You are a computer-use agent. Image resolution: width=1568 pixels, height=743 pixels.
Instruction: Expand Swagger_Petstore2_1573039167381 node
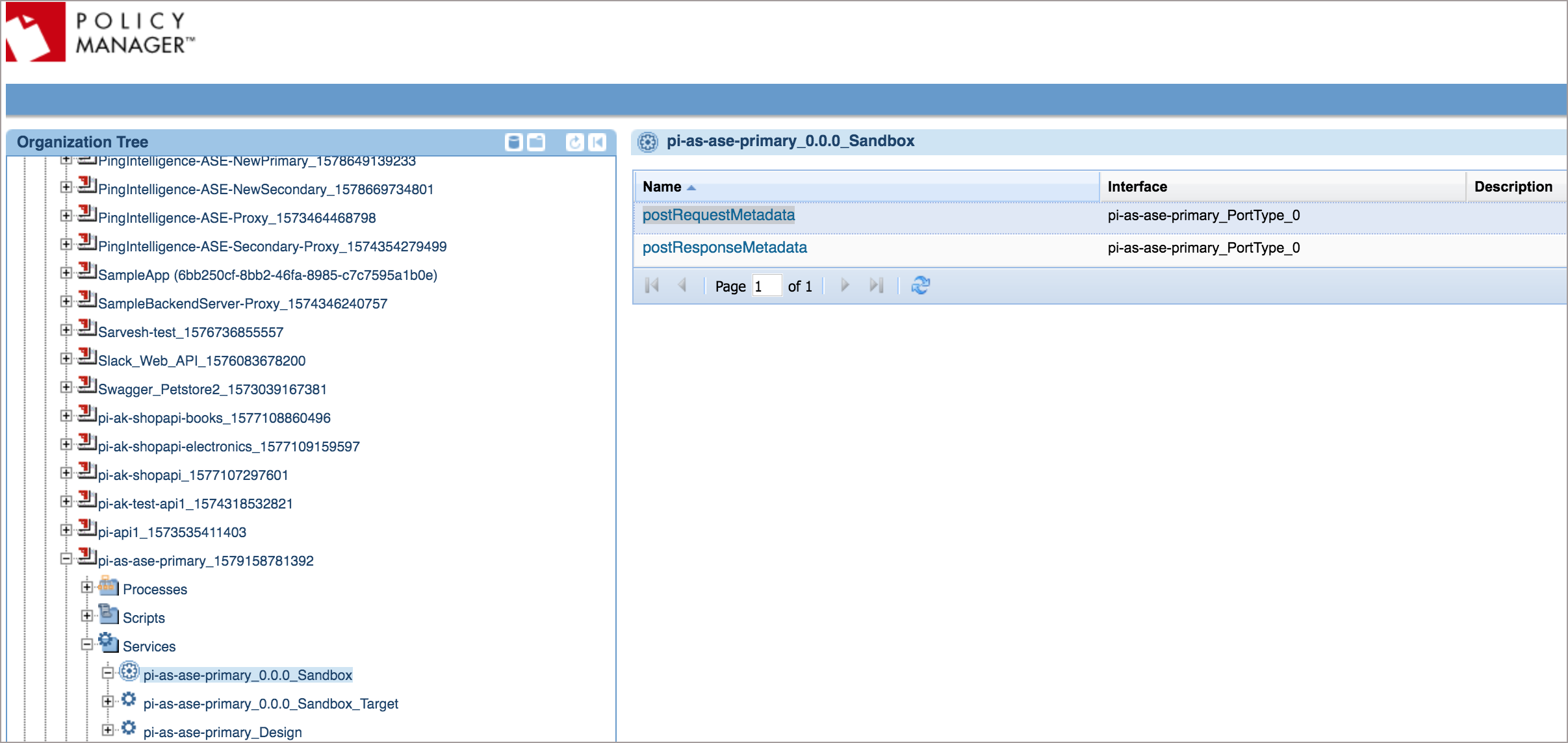click(x=66, y=387)
